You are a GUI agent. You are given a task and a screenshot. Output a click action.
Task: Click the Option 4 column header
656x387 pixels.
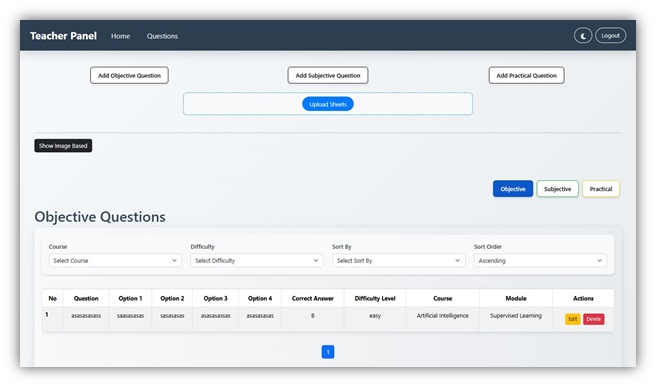pos(260,299)
